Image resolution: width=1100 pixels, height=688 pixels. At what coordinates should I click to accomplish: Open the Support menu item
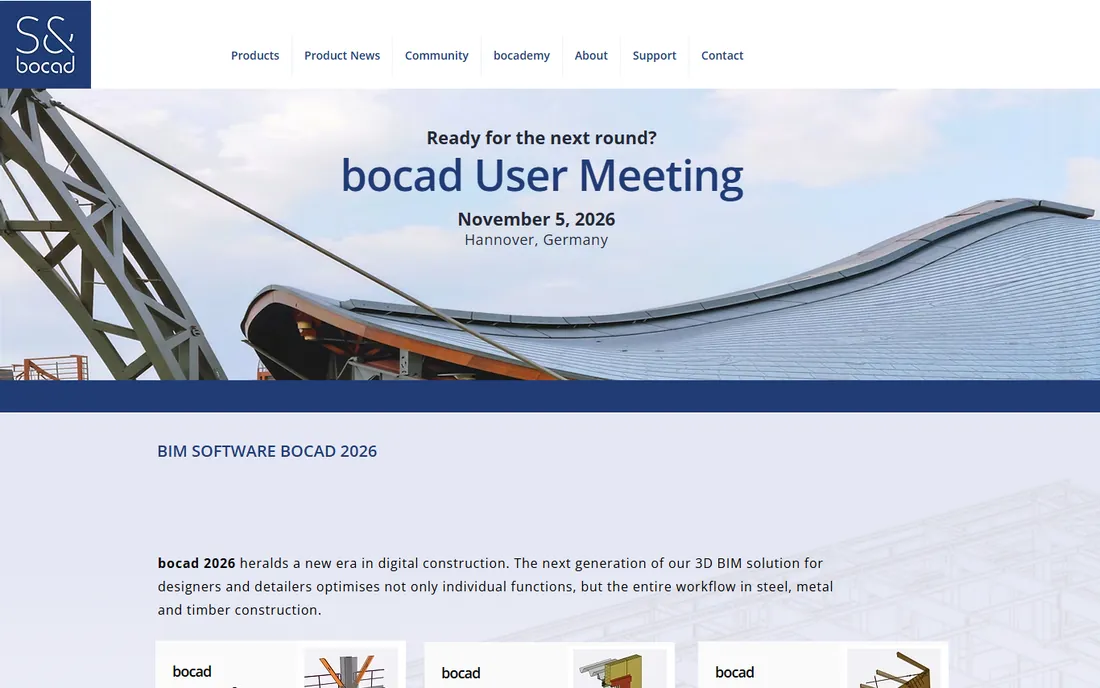(654, 55)
